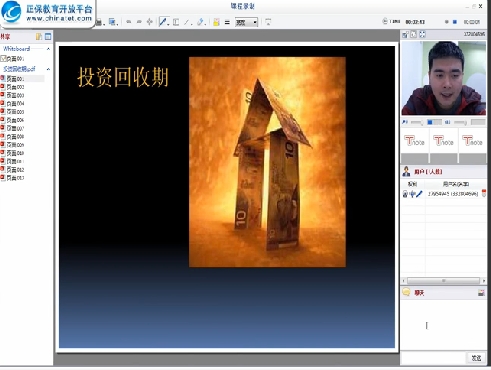
Task: Toggle the user's pen permission icon
Action: [x=419, y=194]
